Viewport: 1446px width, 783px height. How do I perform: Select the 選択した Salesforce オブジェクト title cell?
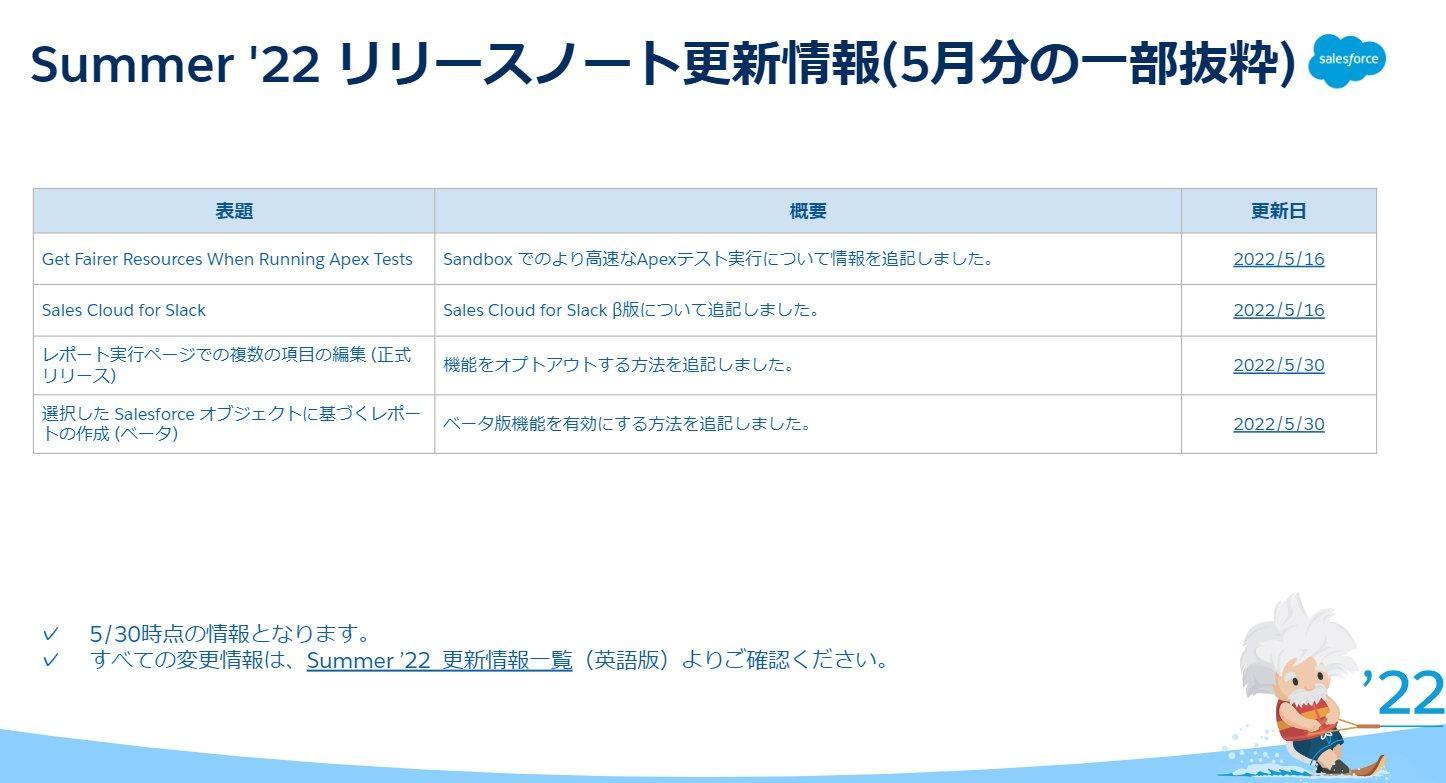(x=234, y=424)
